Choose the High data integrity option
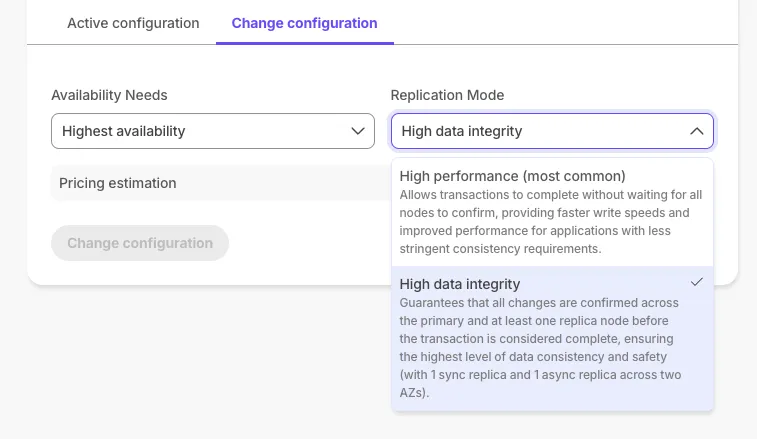The height and width of the screenshot is (439, 757). pyautogui.click(x=552, y=338)
